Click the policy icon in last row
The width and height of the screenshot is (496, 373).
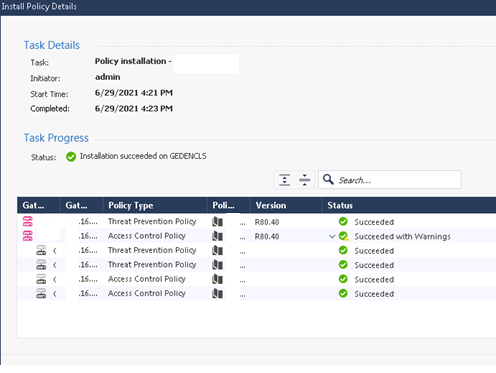tap(218, 293)
